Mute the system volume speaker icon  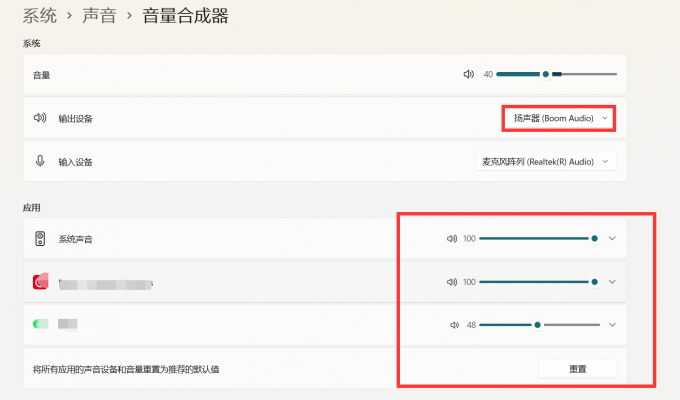(x=468, y=74)
